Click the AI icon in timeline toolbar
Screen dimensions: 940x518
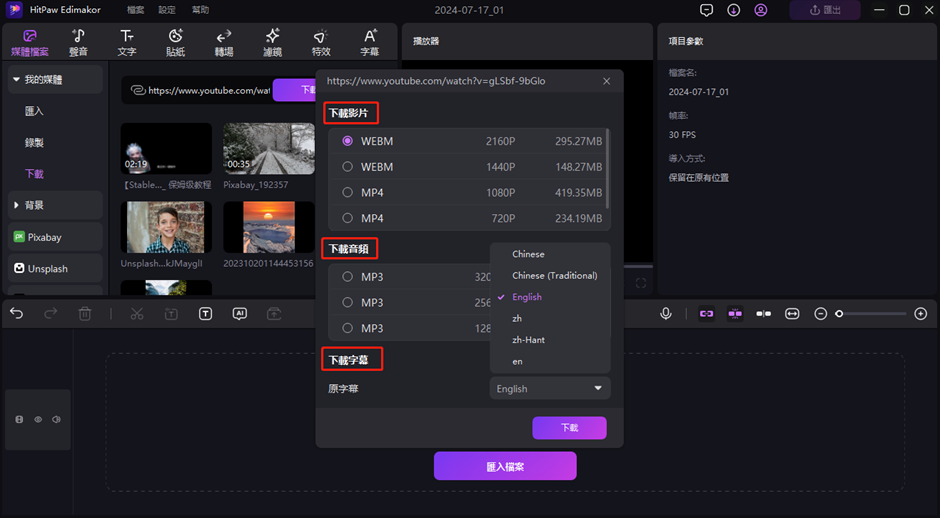240,314
